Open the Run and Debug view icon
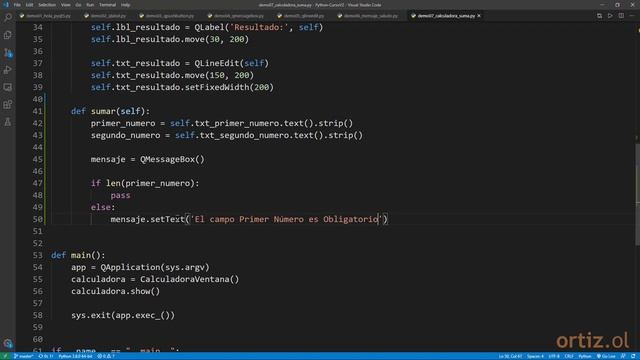 (x=8, y=70)
